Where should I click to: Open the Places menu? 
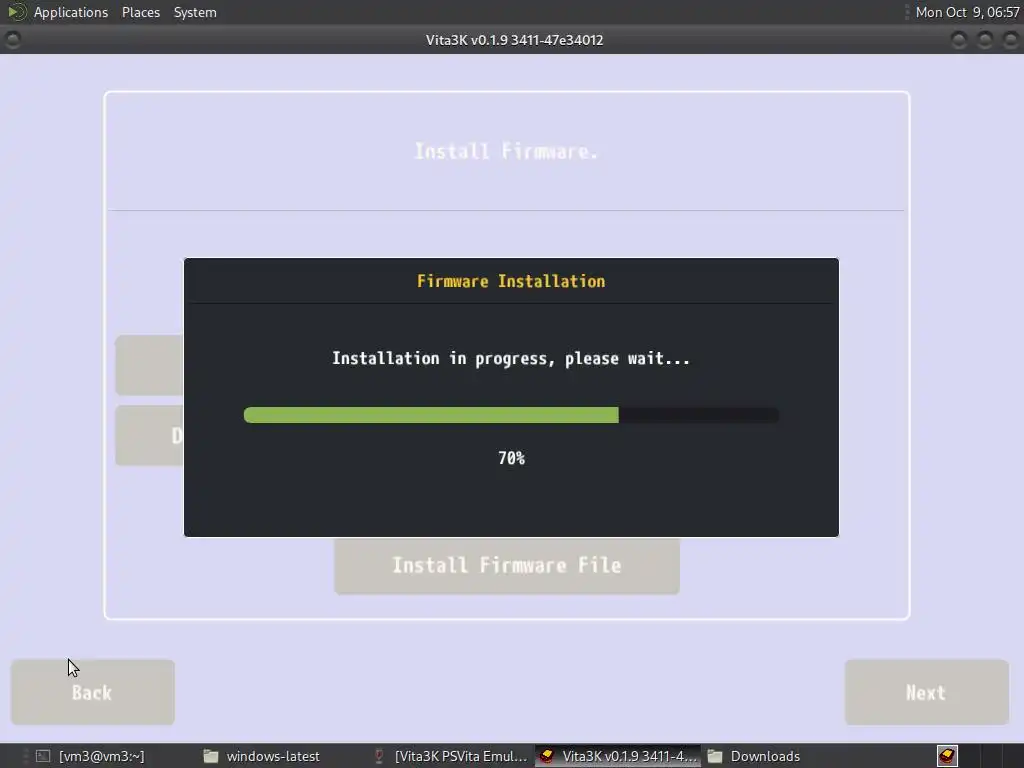pyautogui.click(x=140, y=12)
